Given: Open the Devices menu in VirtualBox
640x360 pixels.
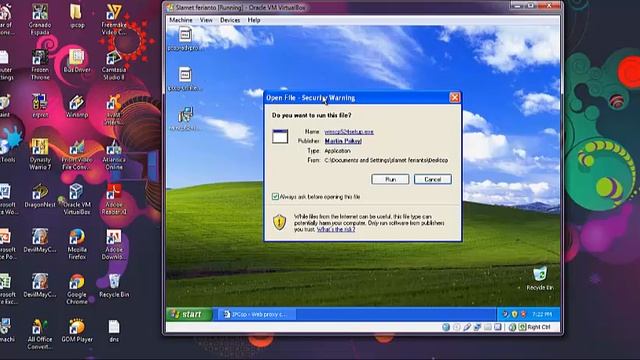Looking at the screenshot, I should click(x=230, y=20).
